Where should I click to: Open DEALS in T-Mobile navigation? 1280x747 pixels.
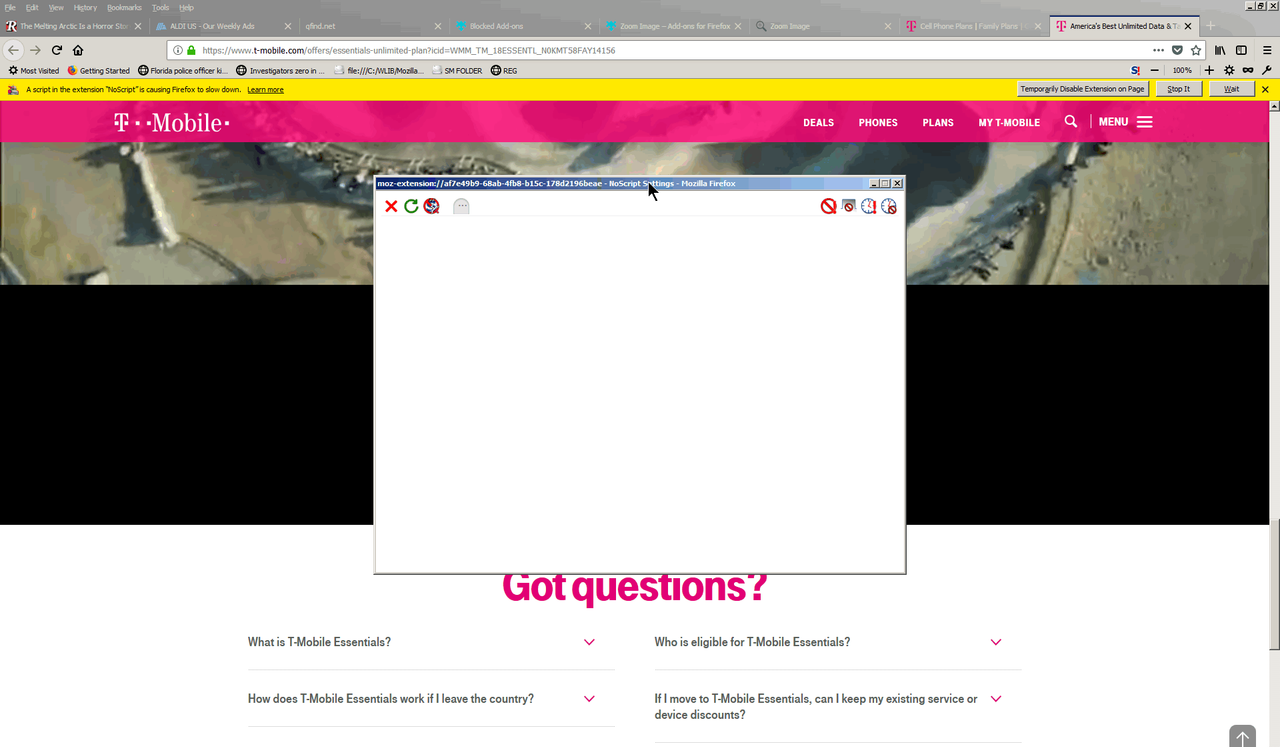click(x=818, y=123)
